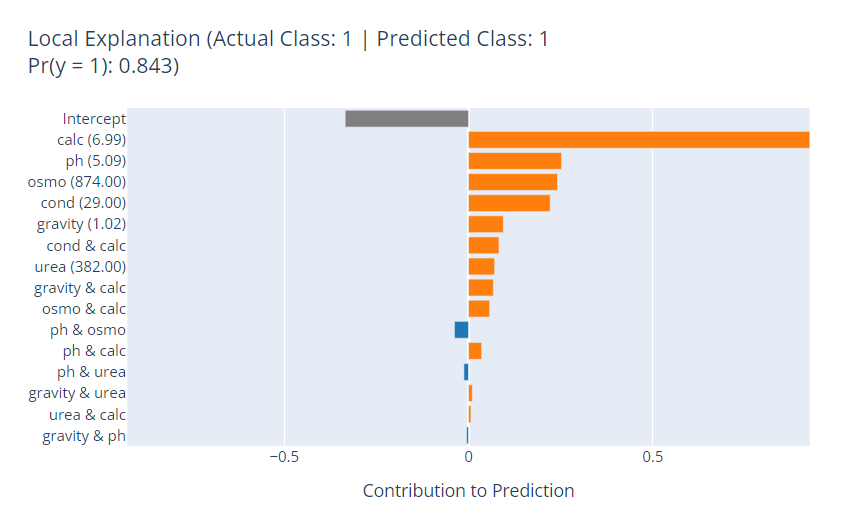Select the osmo (874.00) bar

point(512,182)
